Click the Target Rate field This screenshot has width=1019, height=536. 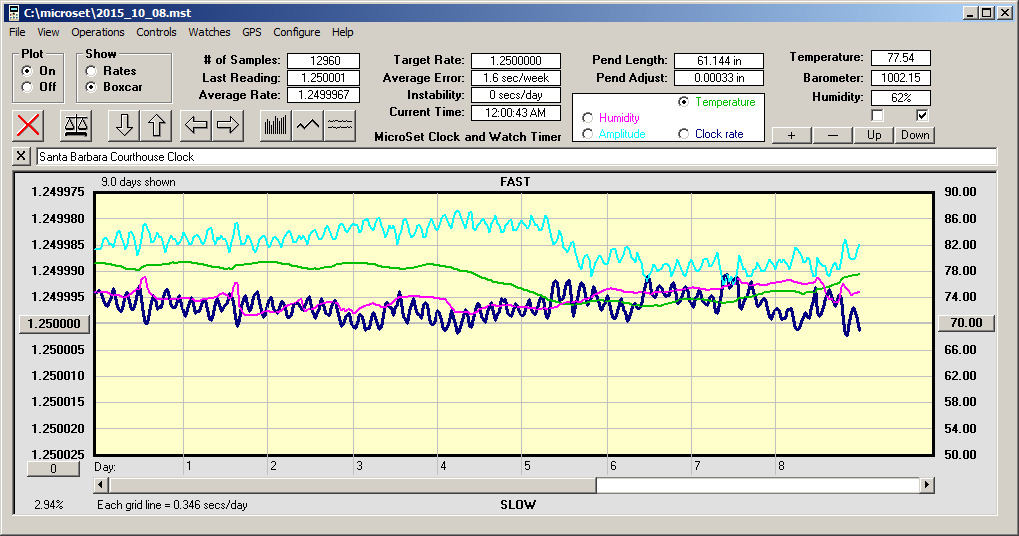[516, 60]
